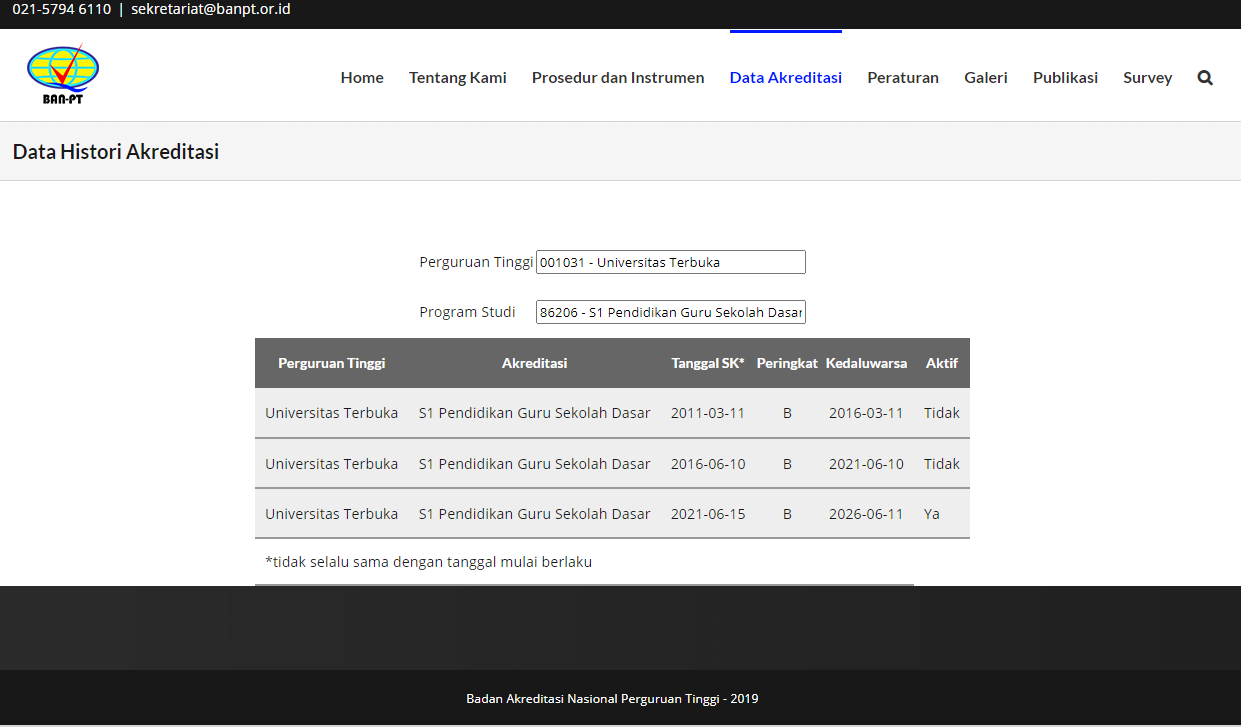Screen dimensions: 1241x727
Task: Select the Kedaluwarsa cell 2021-06-10
Action: pos(866,463)
